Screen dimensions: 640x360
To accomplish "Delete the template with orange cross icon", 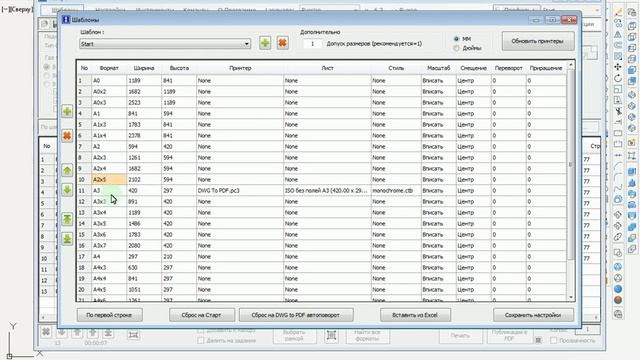I will pyautogui.click(x=282, y=43).
